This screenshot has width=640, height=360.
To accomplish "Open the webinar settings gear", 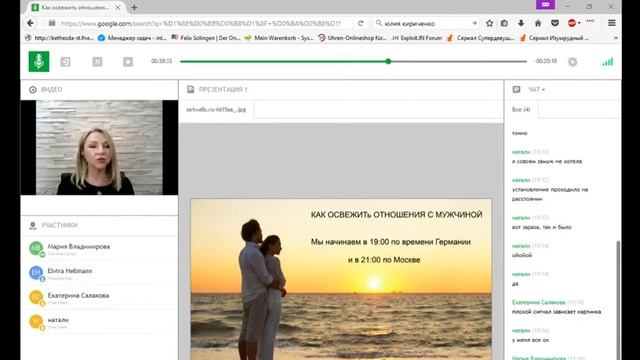I will pyautogui.click(x=573, y=62).
